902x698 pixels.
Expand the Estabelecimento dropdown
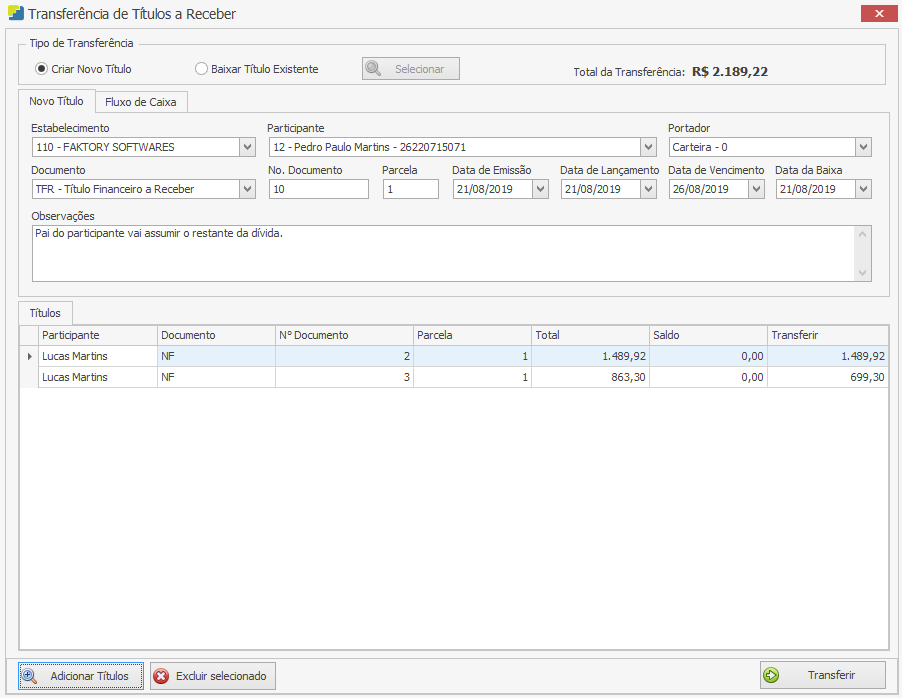pyautogui.click(x=247, y=147)
